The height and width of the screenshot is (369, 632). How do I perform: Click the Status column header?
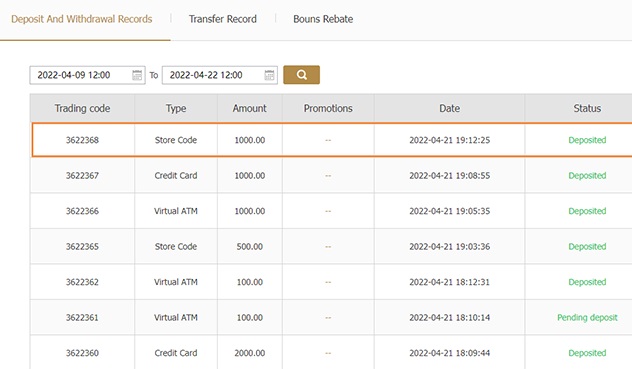(587, 108)
